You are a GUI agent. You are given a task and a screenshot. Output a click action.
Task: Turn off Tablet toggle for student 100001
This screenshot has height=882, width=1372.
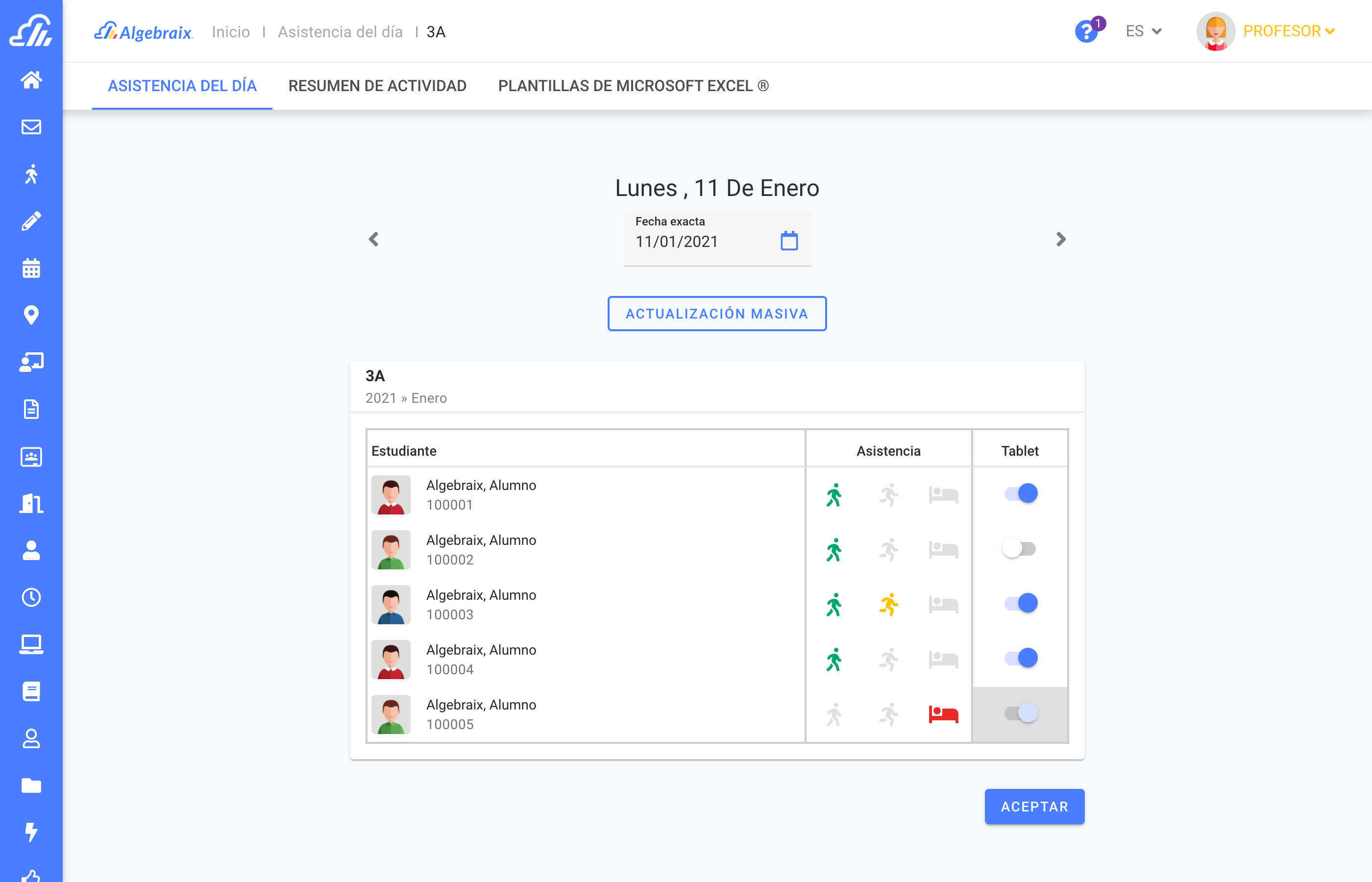click(x=1020, y=494)
